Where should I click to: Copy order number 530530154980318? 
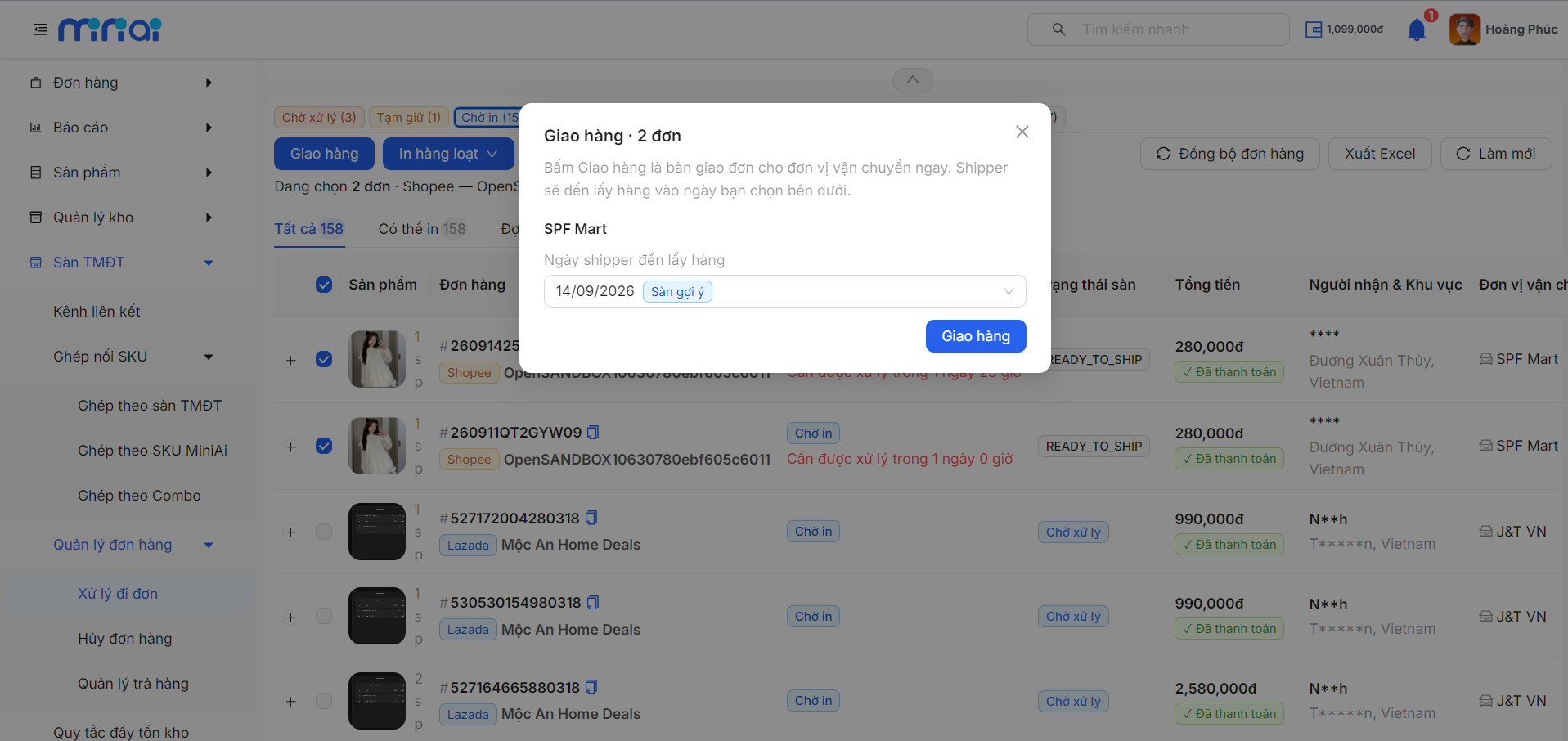point(594,602)
